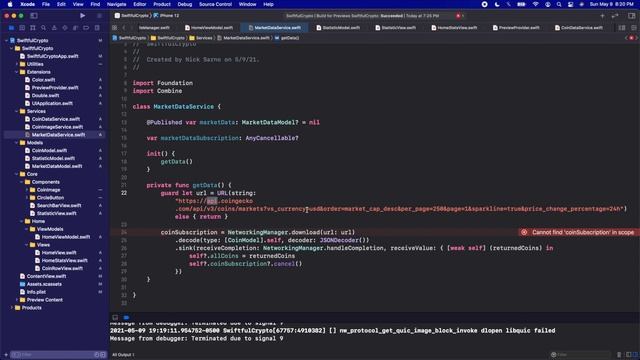Click the plus button at navigator bottom
The height and width of the screenshot is (360, 640).
pos(6,355)
